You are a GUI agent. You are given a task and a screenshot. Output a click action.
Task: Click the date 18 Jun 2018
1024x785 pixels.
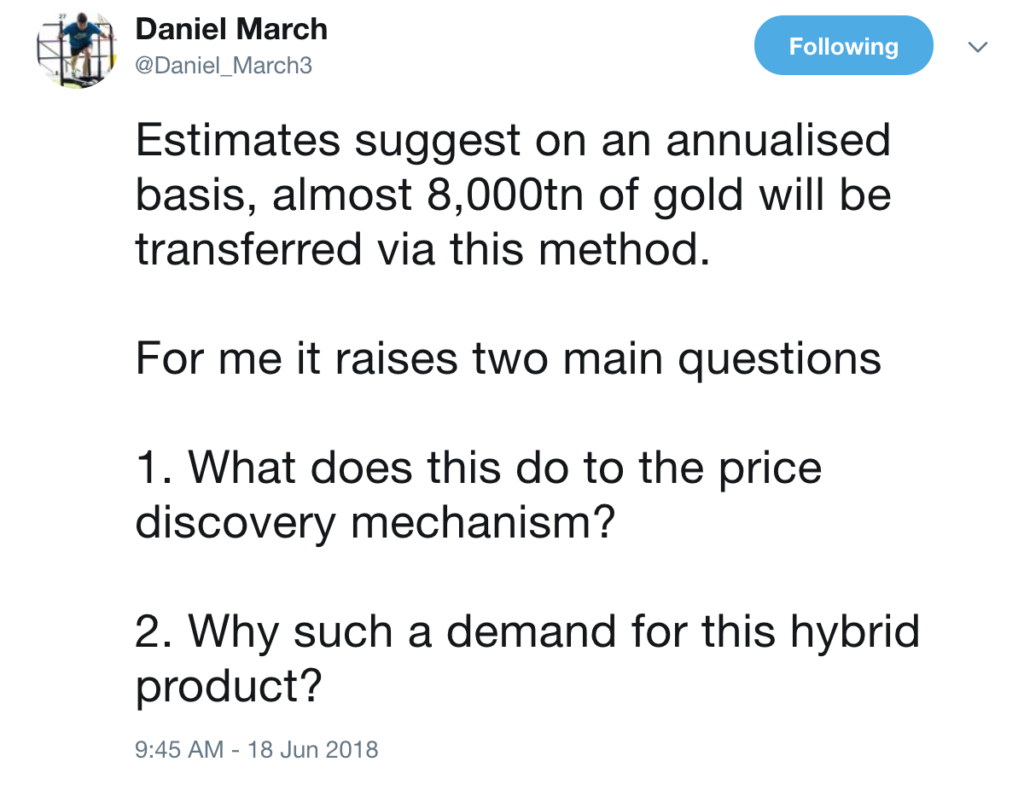[313, 749]
